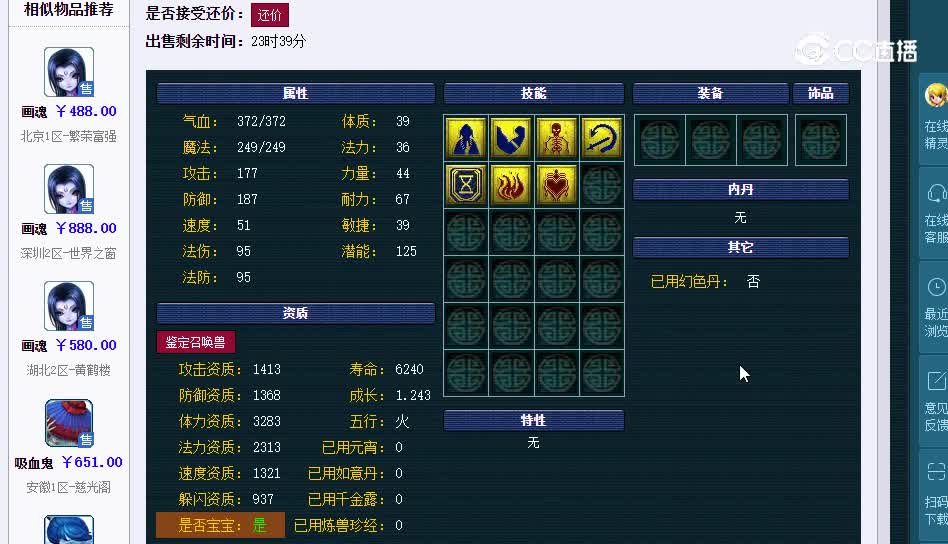Click the QR scan download icon
The height and width of the screenshot is (544, 948).
pyautogui.click(x=937, y=471)
